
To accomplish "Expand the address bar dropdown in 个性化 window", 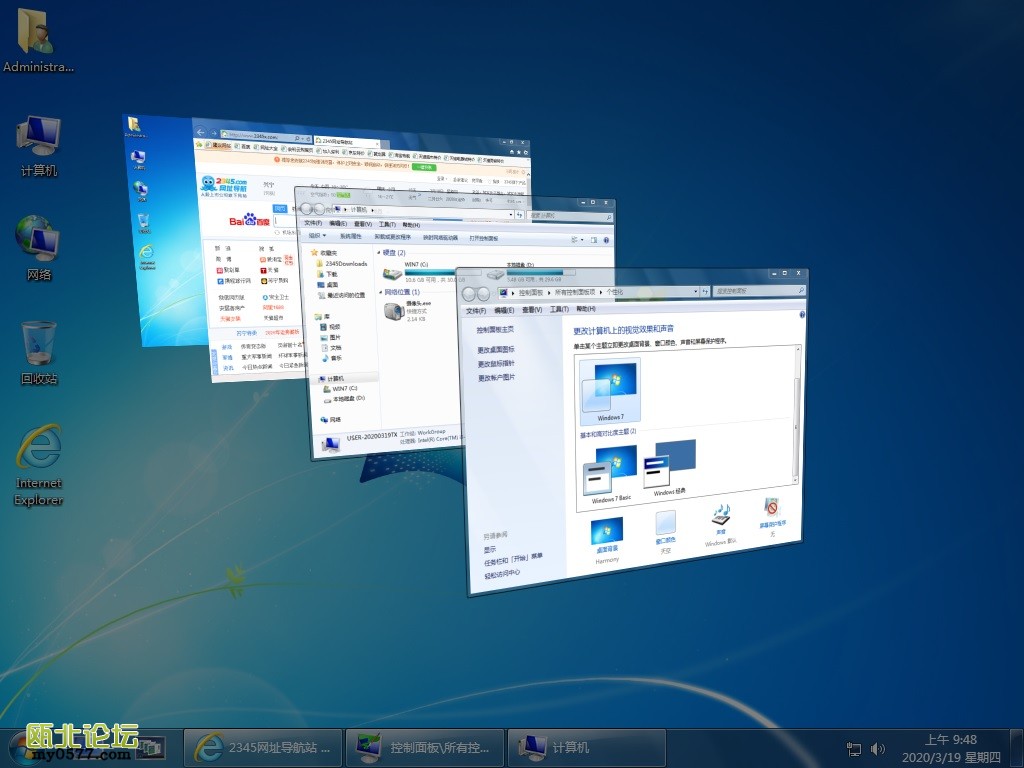I will click(695, 291).
